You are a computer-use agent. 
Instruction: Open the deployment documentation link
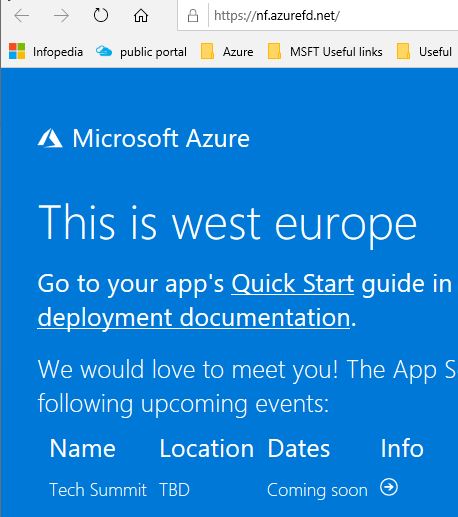194,318
